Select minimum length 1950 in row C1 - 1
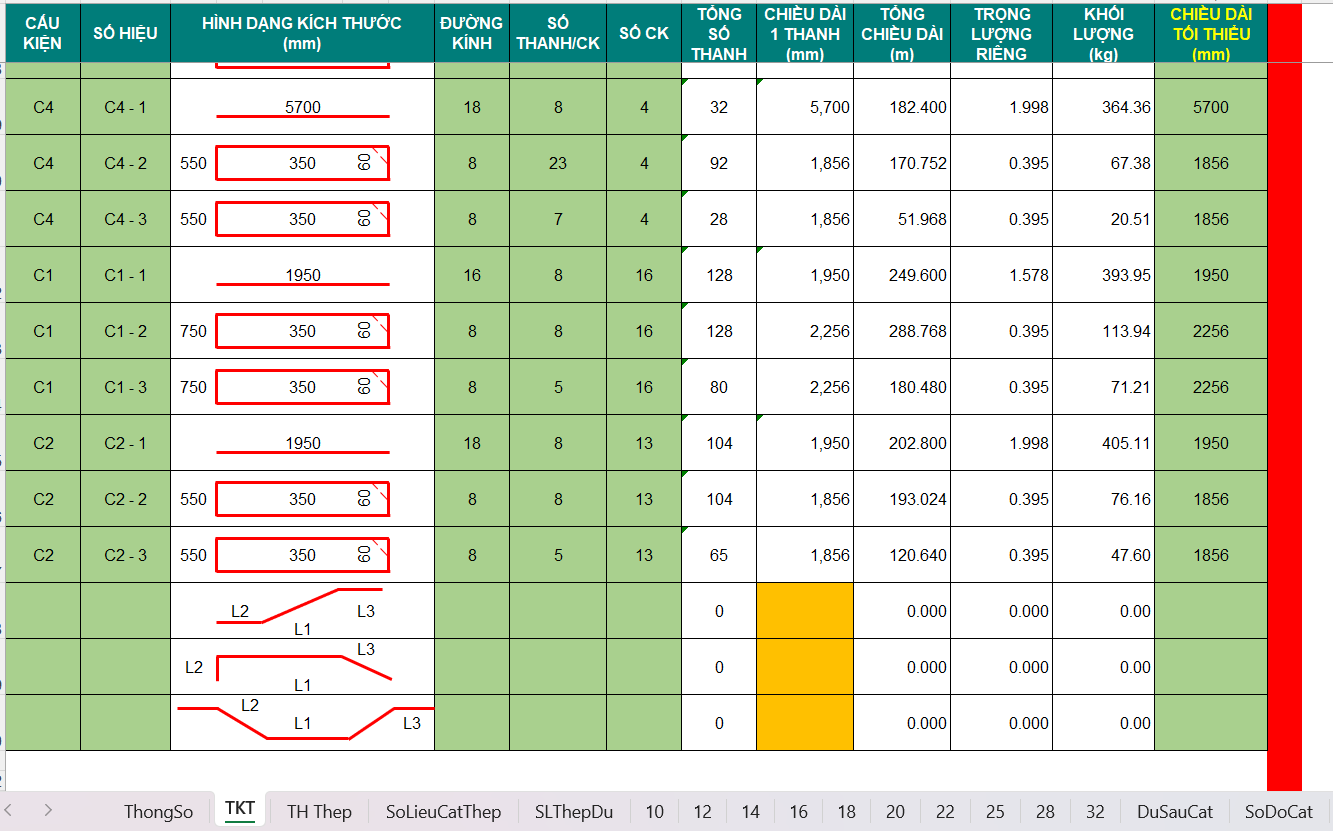The height and width of the screenshot is (831, 1333). click(1211, 275)
